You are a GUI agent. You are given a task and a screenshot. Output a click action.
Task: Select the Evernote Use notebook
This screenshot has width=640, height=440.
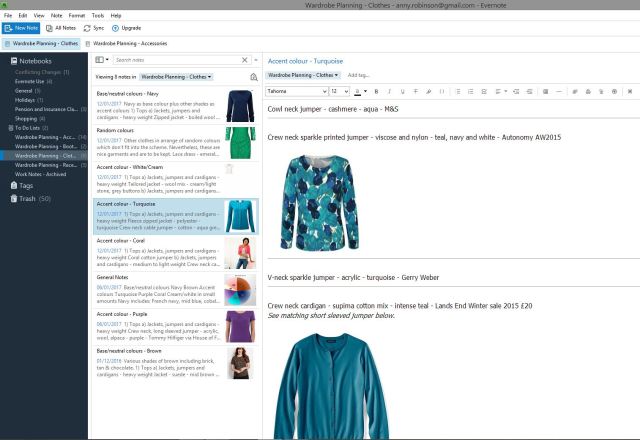click(33, 81)
